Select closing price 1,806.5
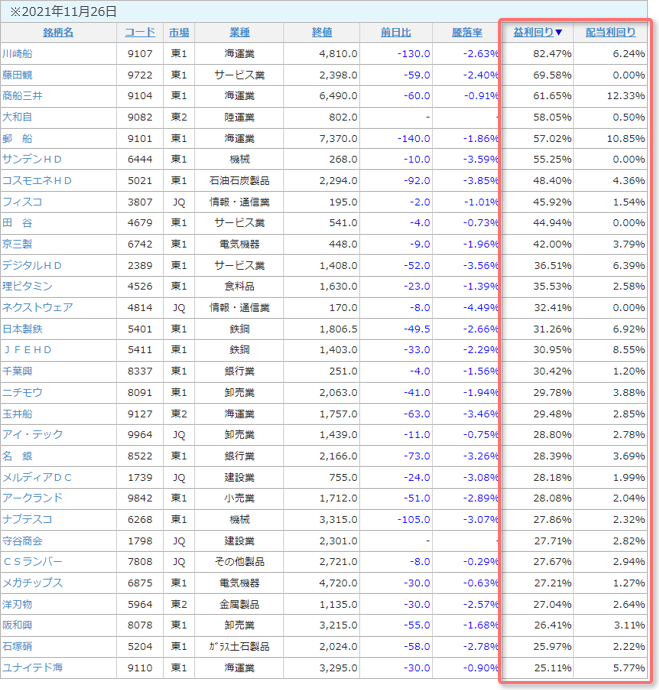This screenshot has height=690, width=659. tap(338, 329)
